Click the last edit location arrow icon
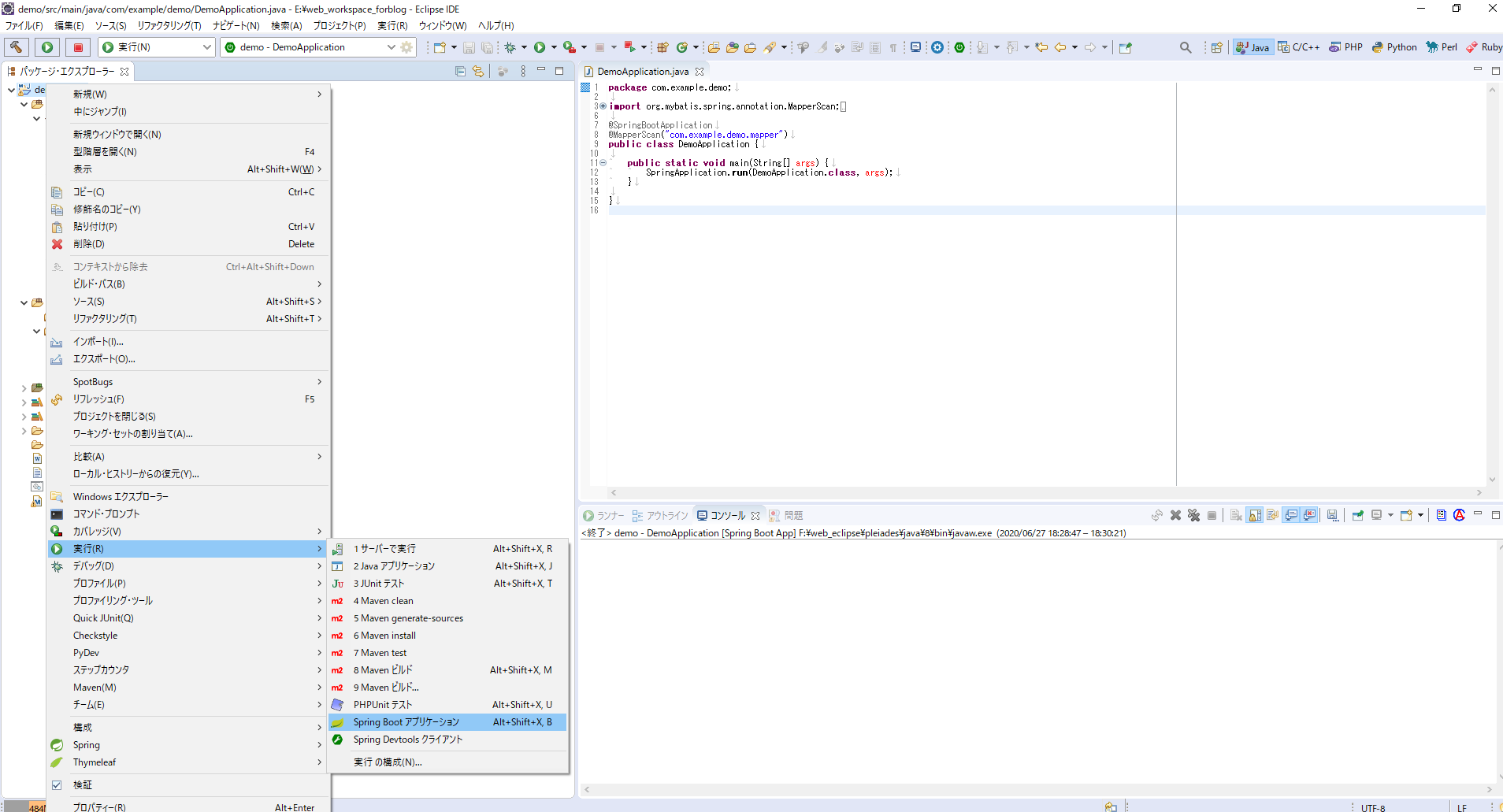This screenshot has height=812, width=1503. (x=1041, y=47)
